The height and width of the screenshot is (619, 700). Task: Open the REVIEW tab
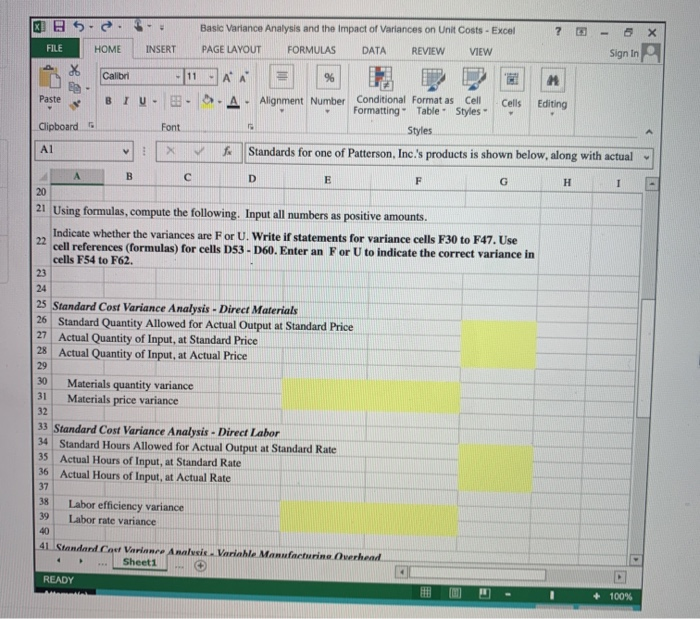coord(428,51)
